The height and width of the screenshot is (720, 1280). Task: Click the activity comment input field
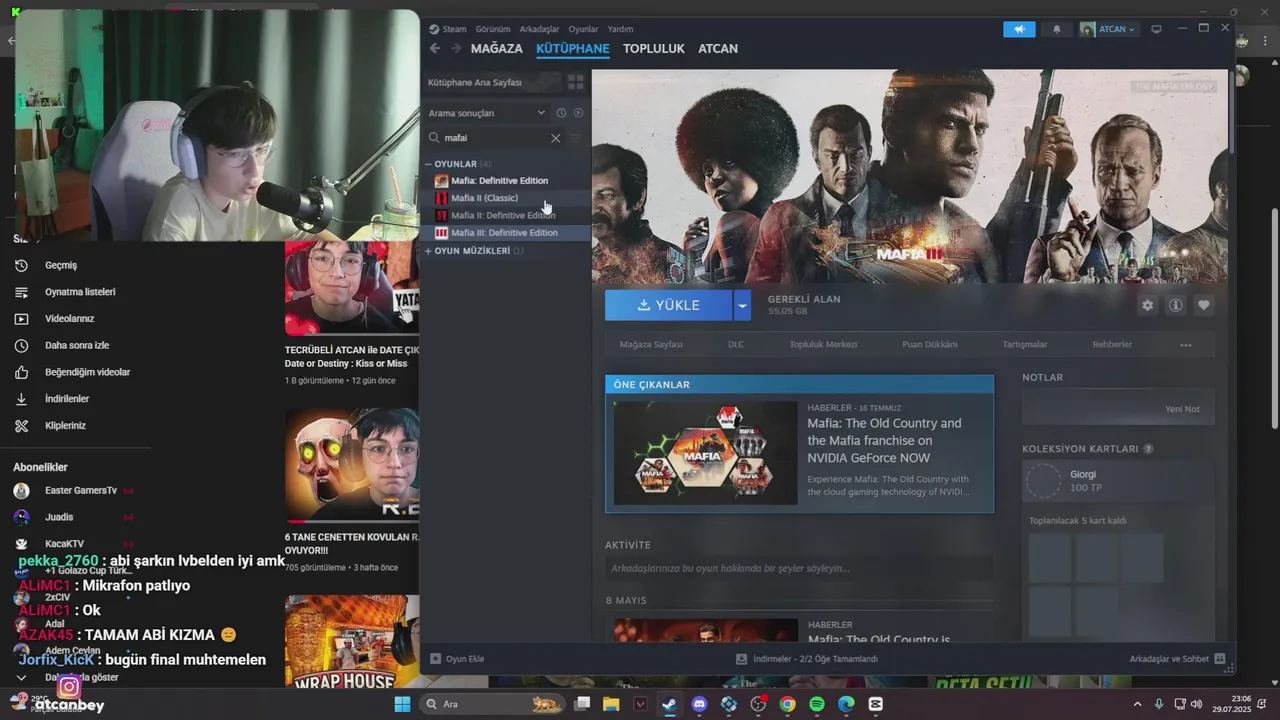[x=799, y=568]
